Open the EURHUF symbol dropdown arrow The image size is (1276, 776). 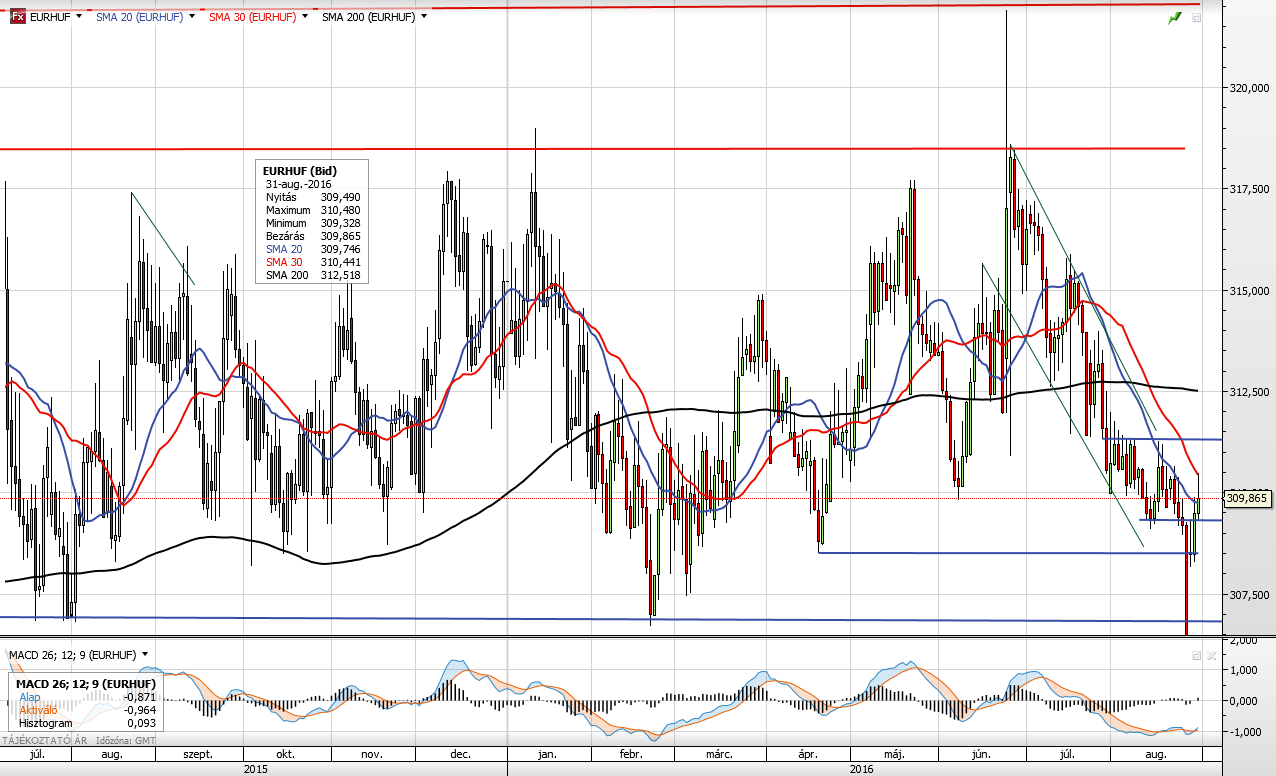78,17
